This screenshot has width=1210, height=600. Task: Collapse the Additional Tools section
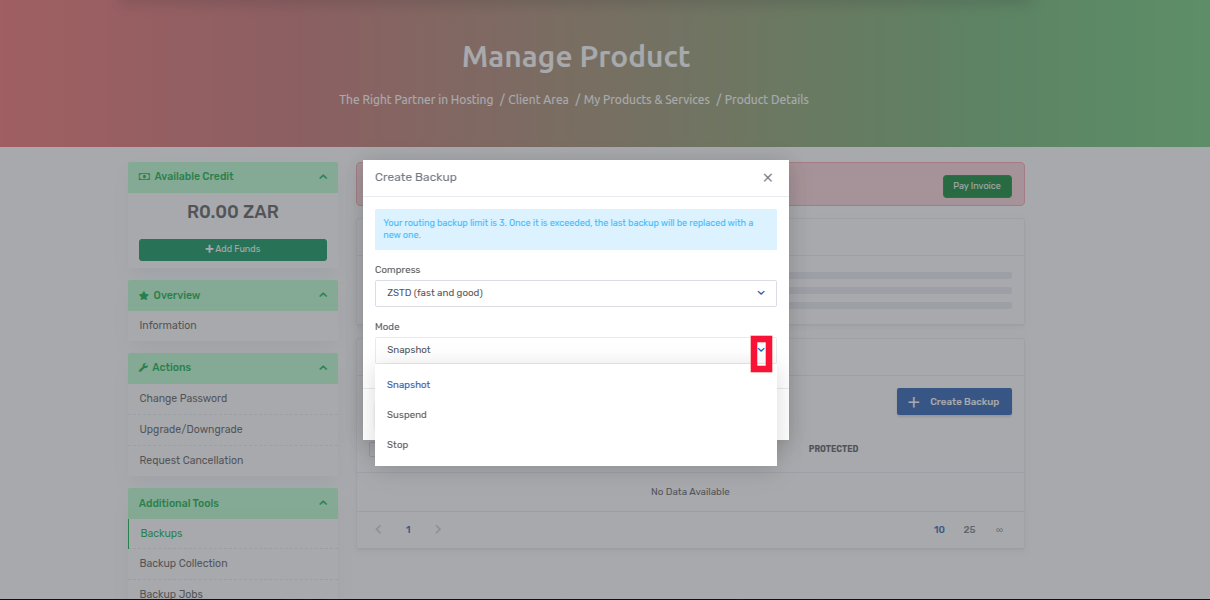coord(322,503)
